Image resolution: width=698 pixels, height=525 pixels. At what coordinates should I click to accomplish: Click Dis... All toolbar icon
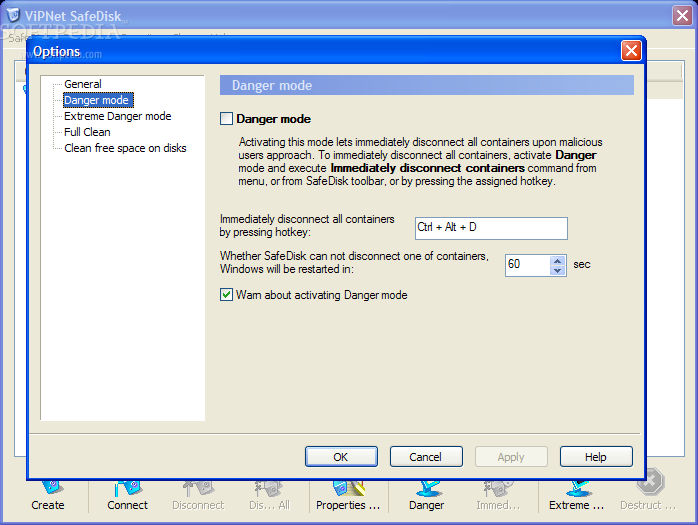tap(269, 495)
